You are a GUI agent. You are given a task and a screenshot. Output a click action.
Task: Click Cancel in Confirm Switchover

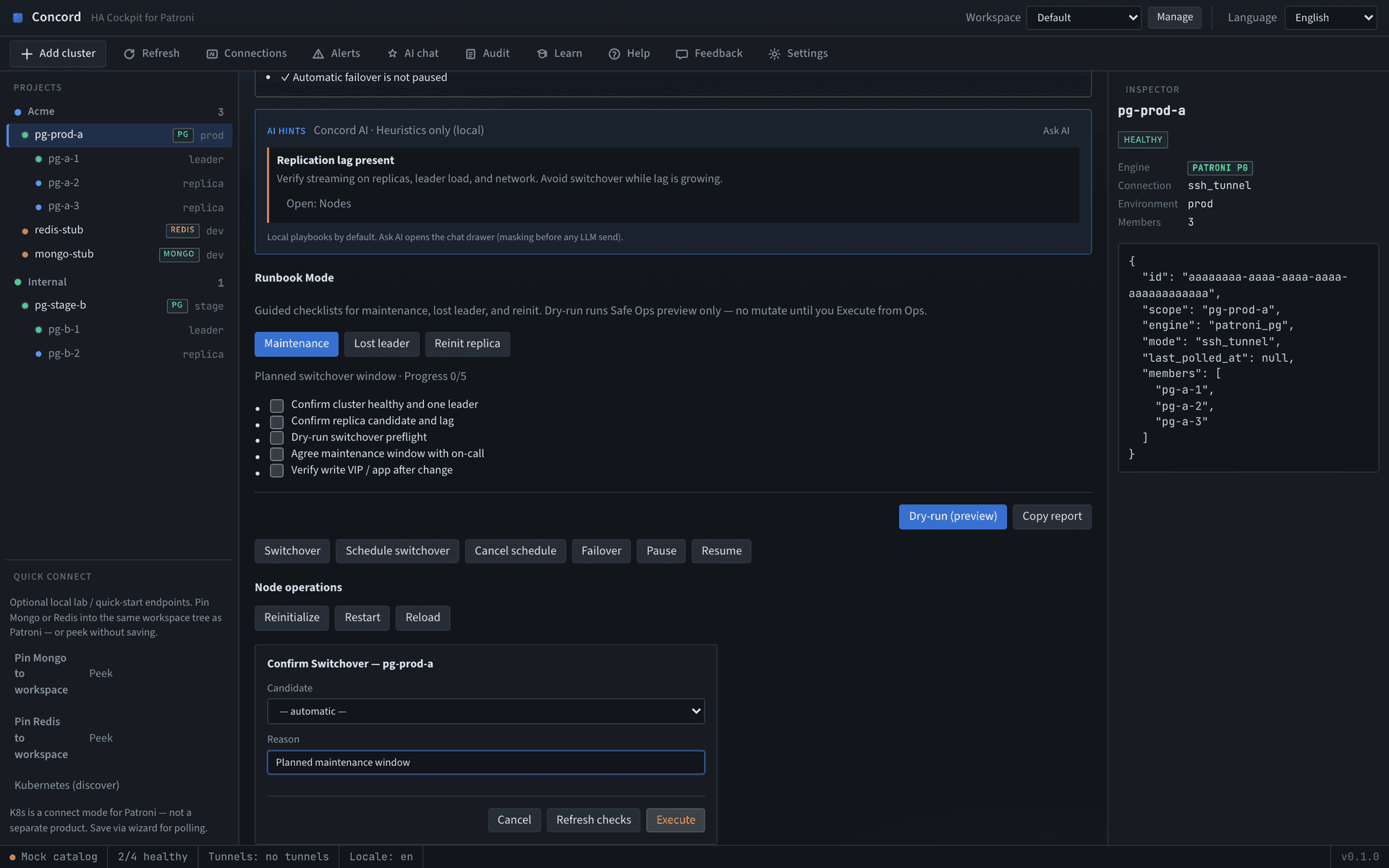tap(514, 820)
